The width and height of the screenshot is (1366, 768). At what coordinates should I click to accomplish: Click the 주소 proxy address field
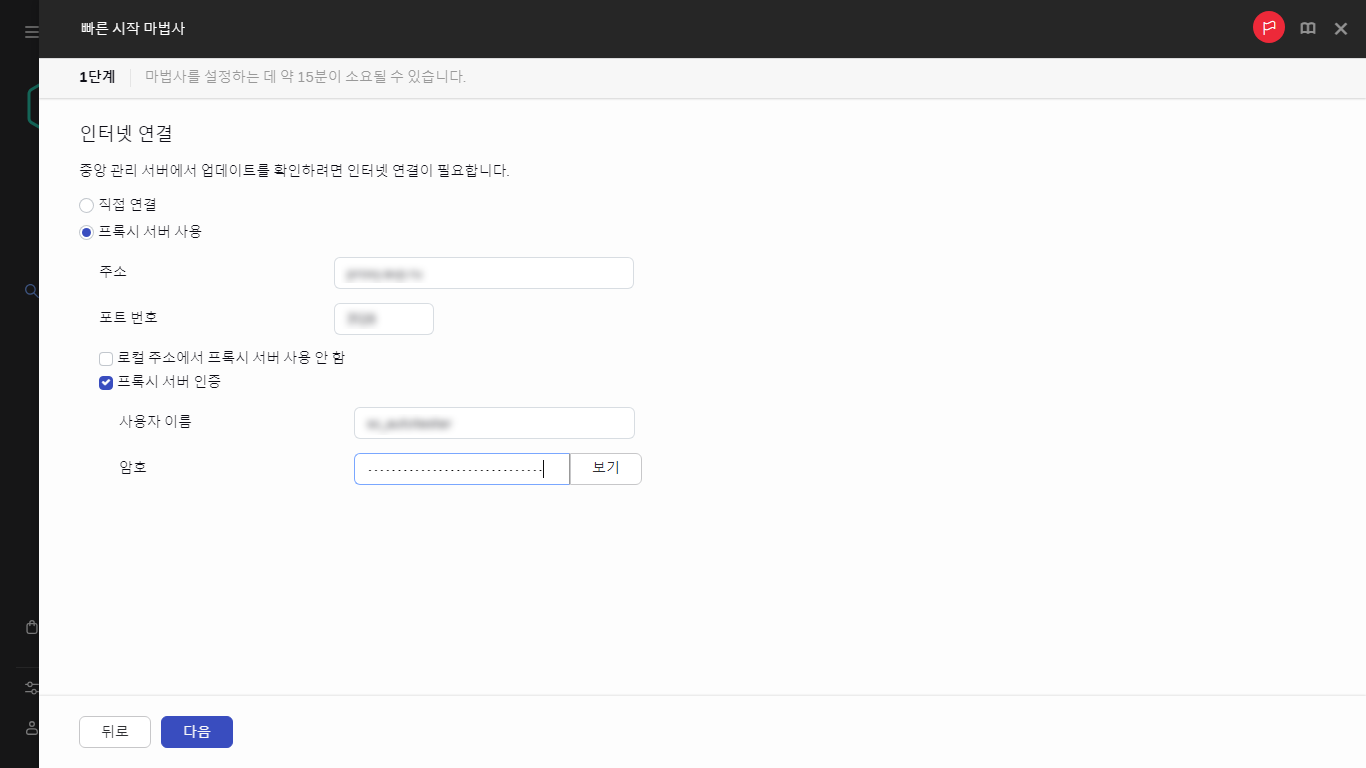tap(483, 272)
